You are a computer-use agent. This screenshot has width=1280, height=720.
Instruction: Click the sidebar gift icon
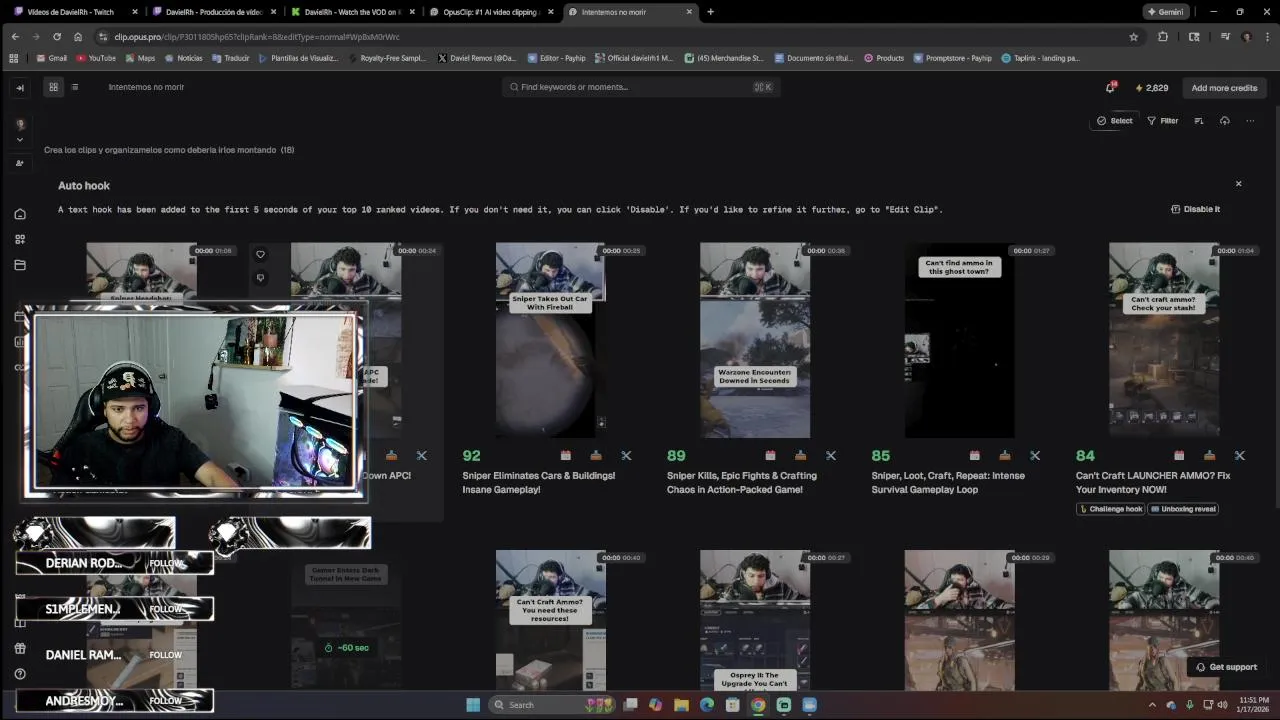pyautogui.click(x=20, y=648)
